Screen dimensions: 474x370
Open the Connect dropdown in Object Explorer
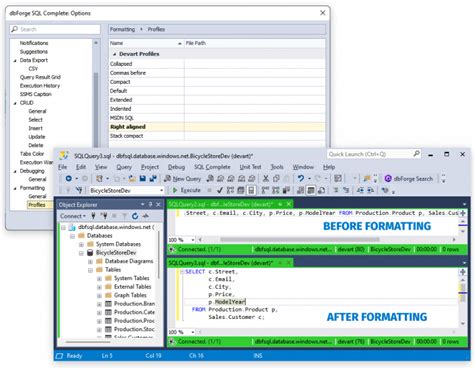[x=73, y=216]
